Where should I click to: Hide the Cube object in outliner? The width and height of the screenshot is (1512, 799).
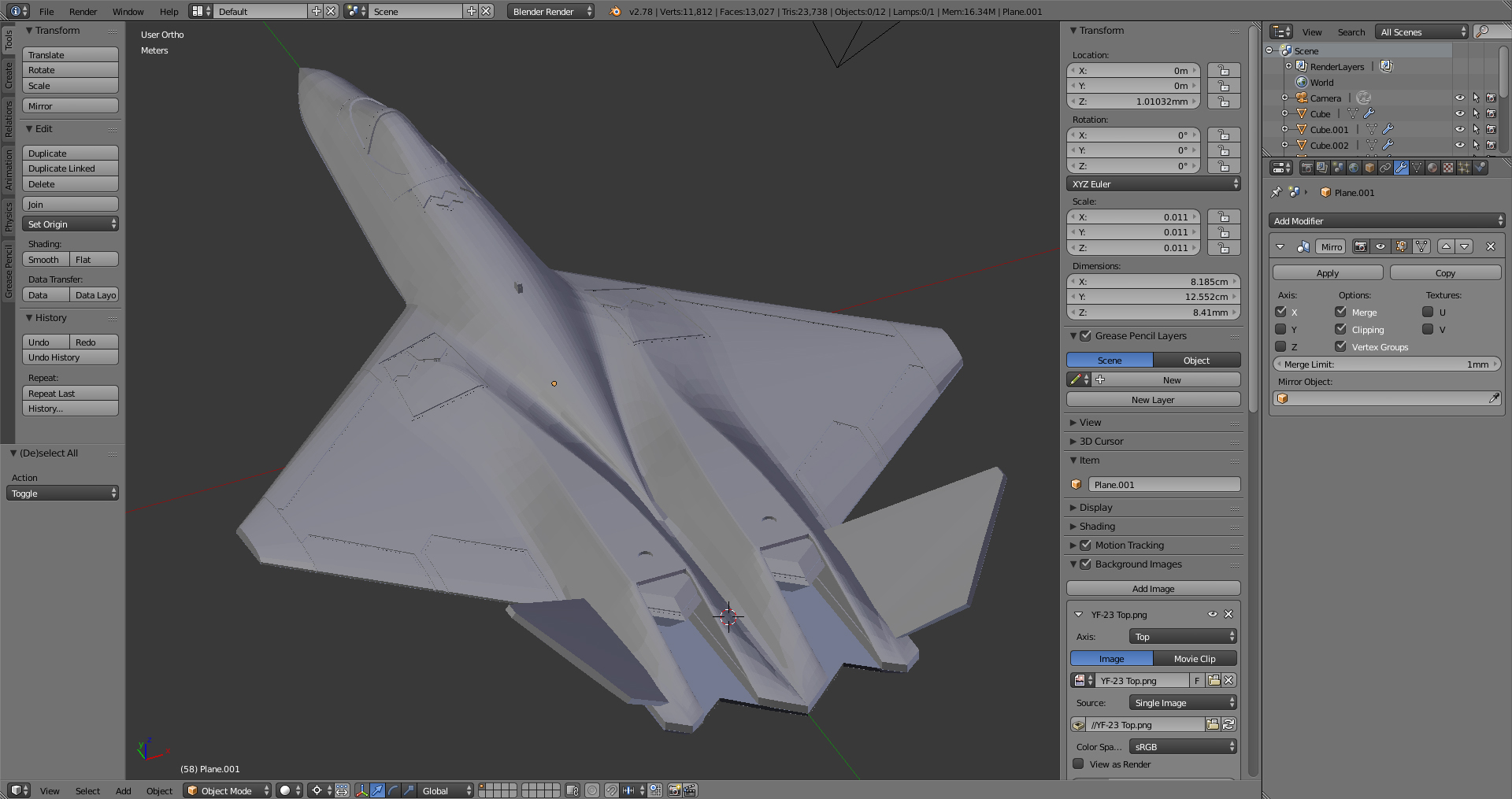pyautogui.click(x=1459, y=113)
